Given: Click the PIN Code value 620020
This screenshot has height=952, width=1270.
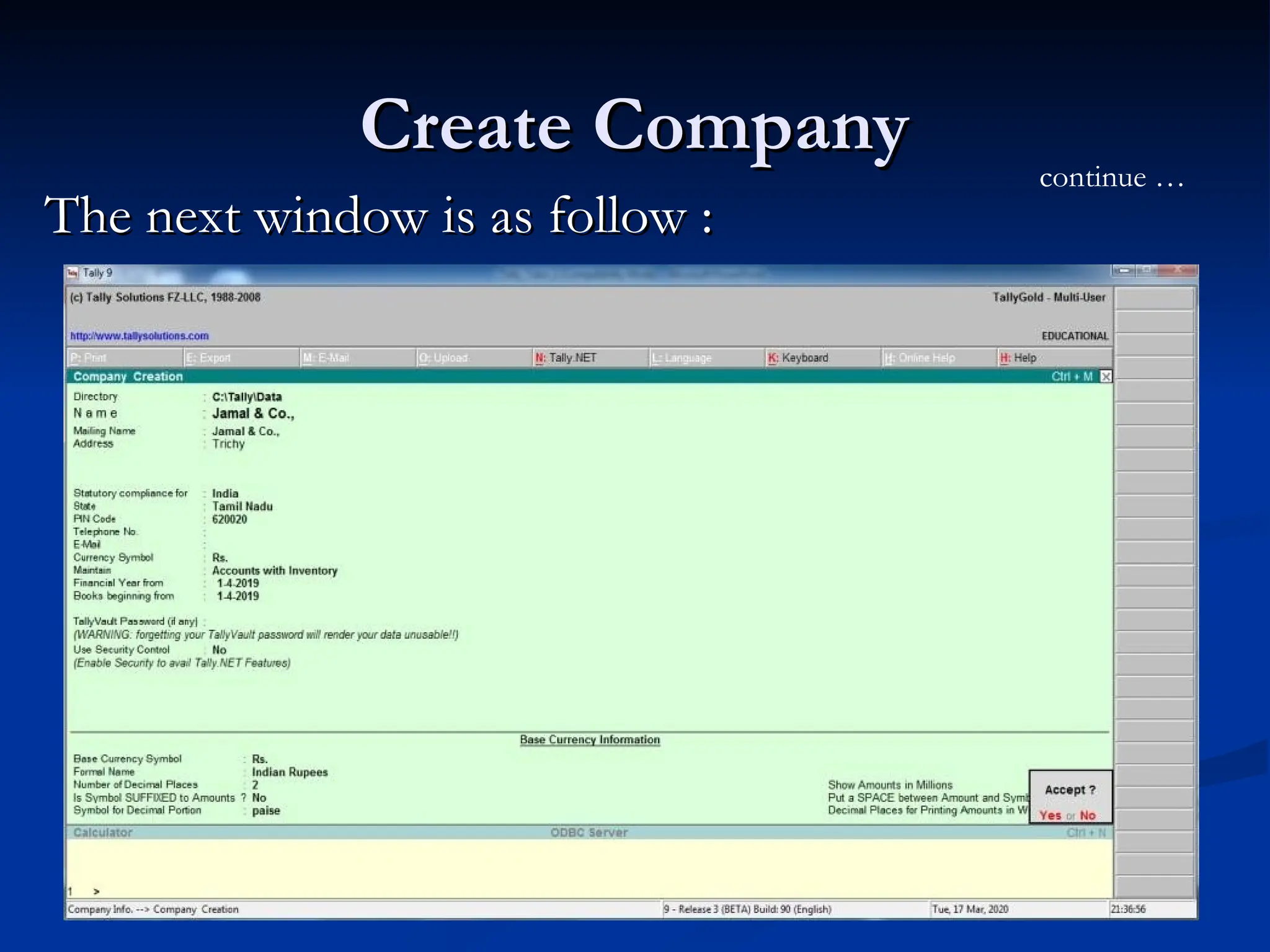Looking at the screenshot, I should click(x=229, y=519).
